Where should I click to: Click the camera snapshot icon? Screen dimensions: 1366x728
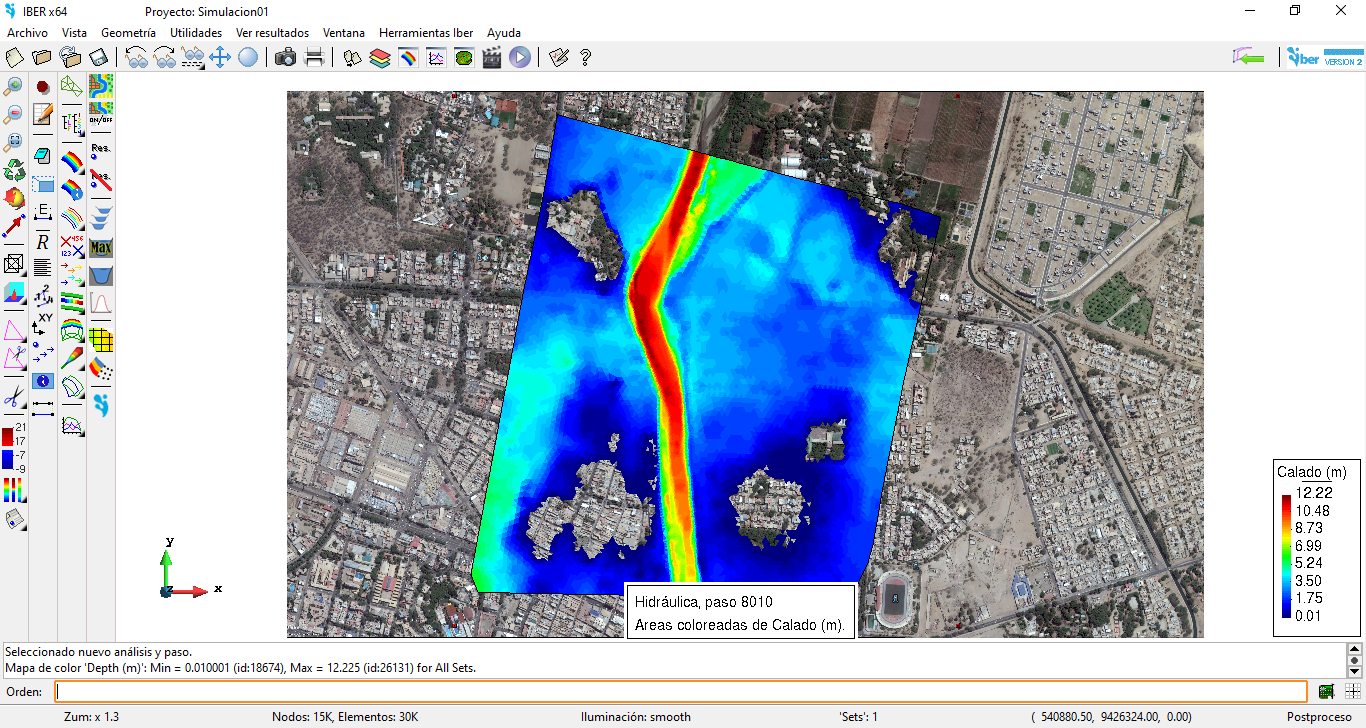point(286,57)
